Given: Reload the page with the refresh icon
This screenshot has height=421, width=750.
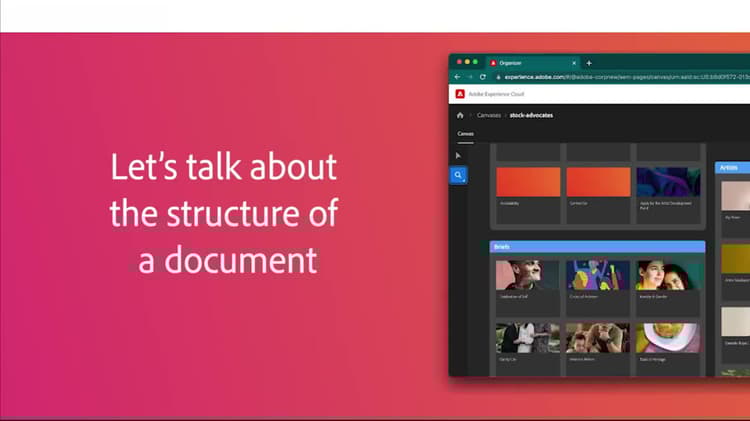Looking at the screenshot, I should point(483,77).
